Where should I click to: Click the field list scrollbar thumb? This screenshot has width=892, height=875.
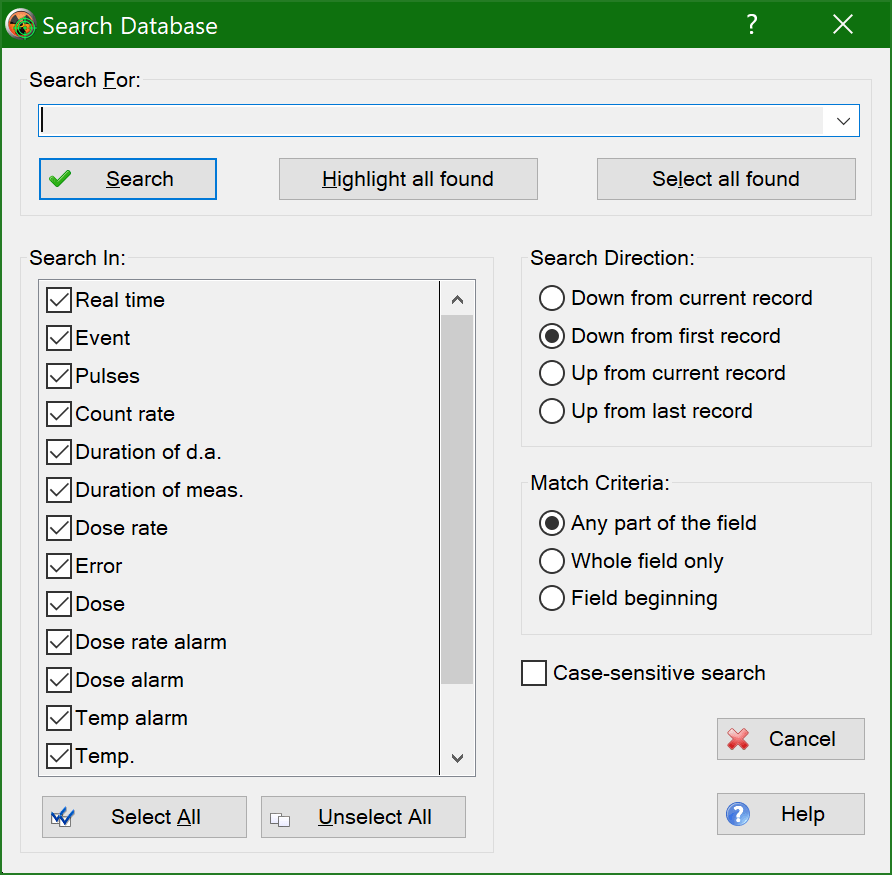457,500
